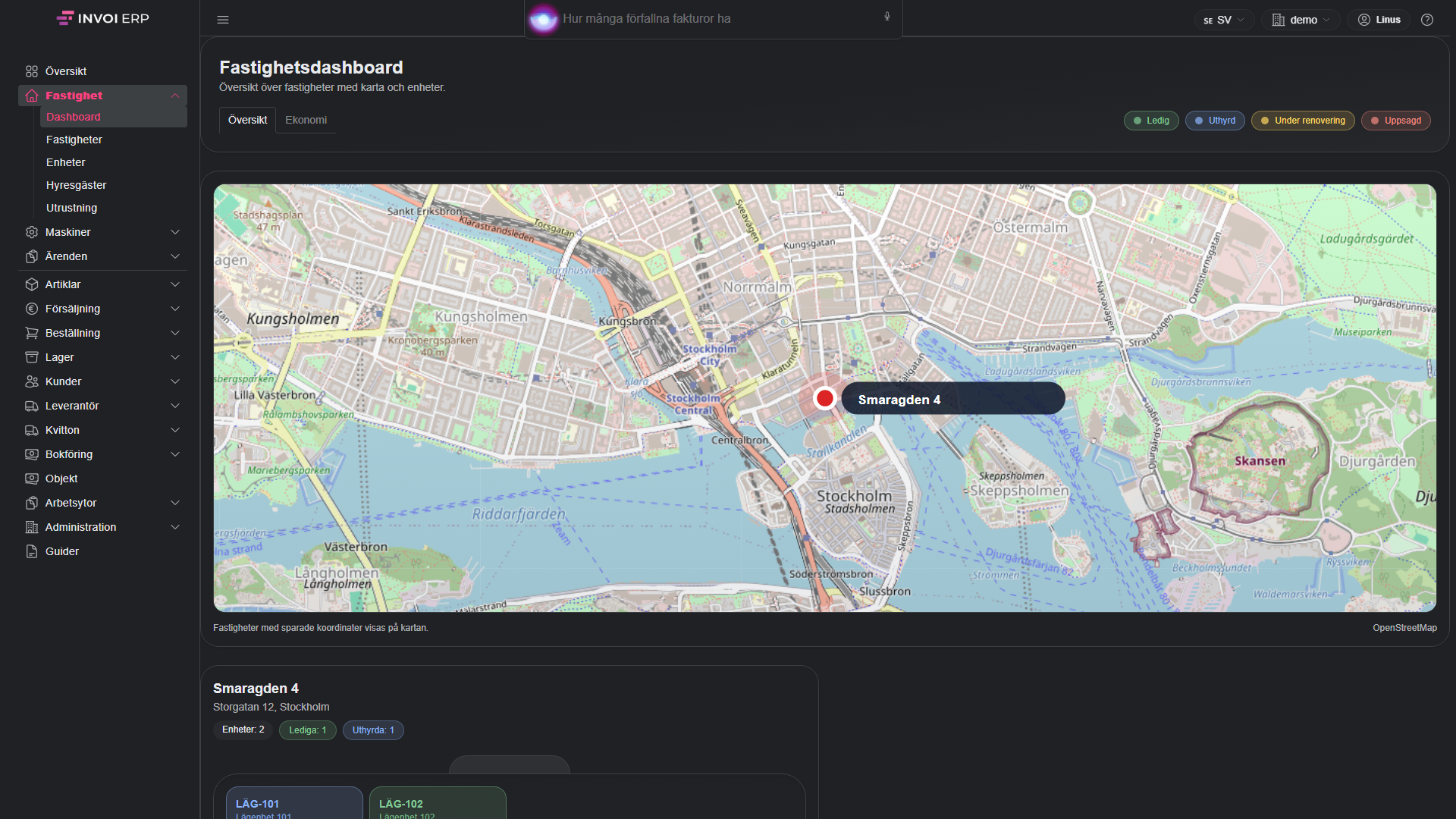Click the Smaragden 4 property heading
1456x819 pixels.
tap(256, 689)
